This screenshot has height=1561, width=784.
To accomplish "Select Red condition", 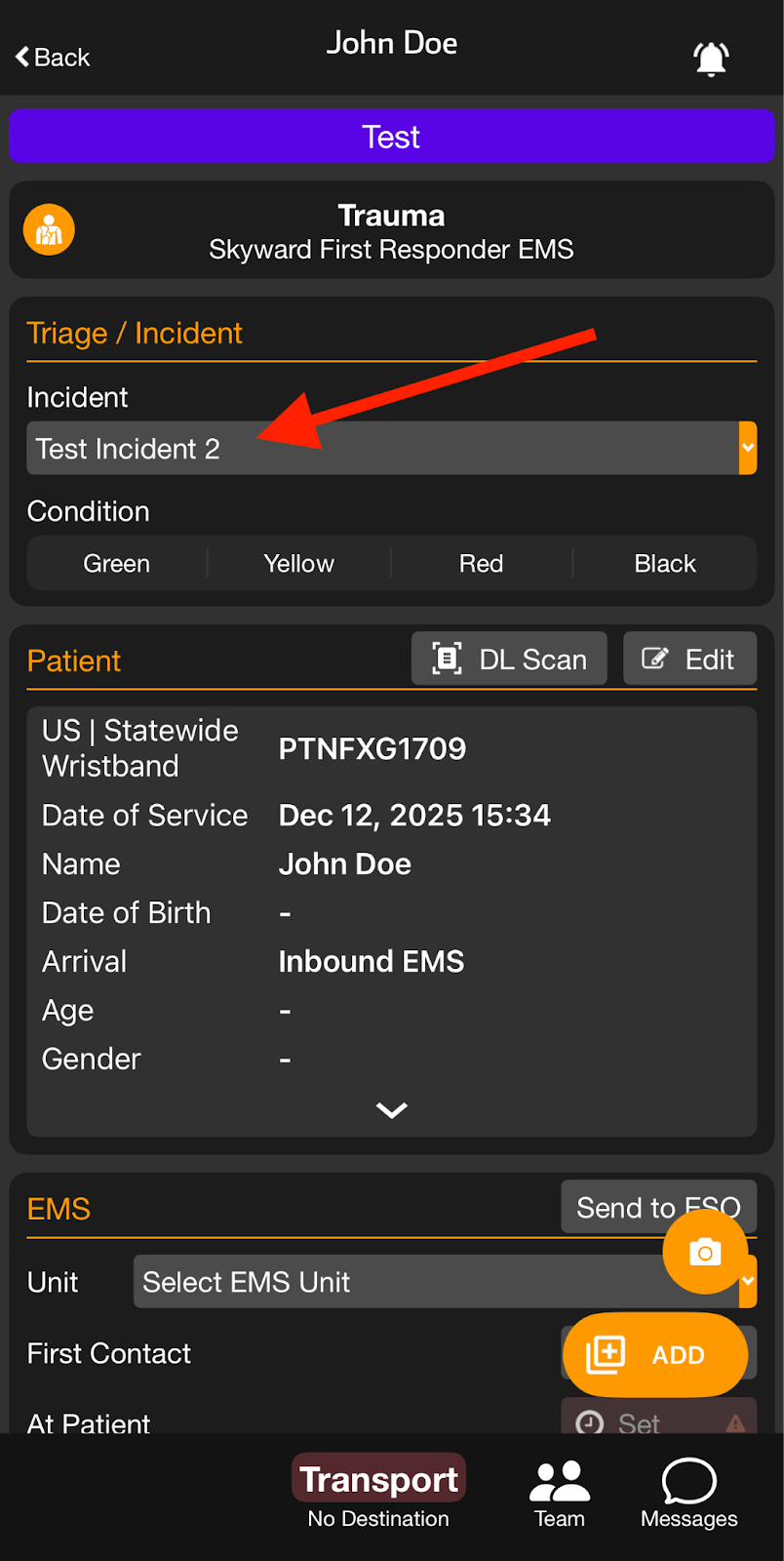I will click(x=481, y=564).
